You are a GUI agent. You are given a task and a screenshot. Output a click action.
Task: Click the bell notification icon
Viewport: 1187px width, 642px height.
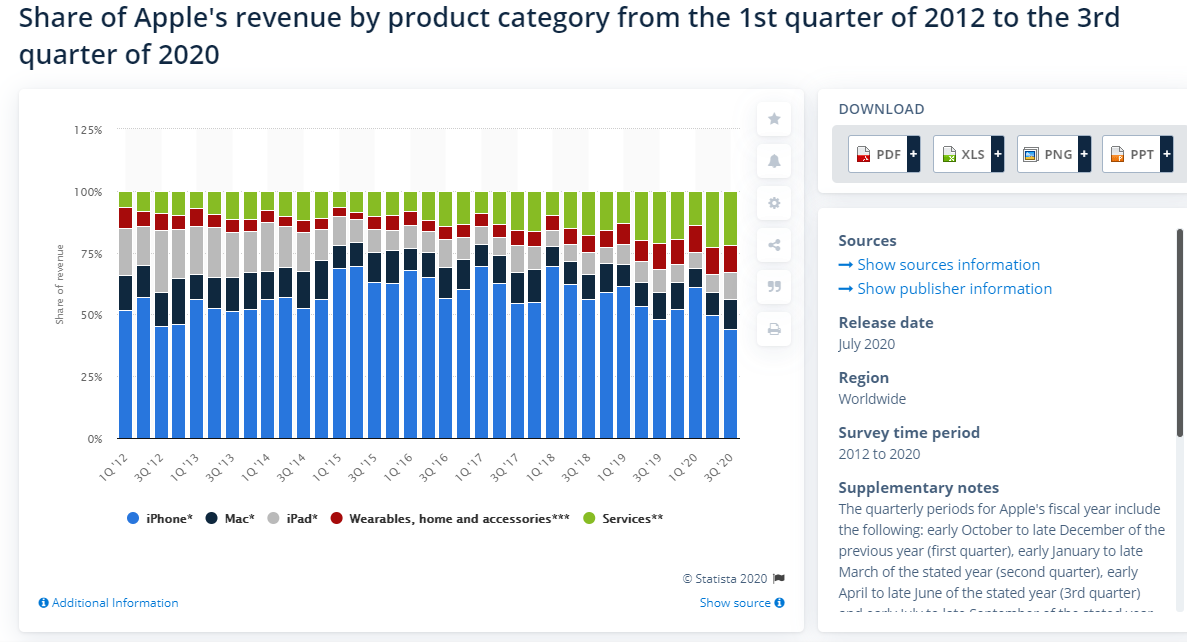[774, 160]
